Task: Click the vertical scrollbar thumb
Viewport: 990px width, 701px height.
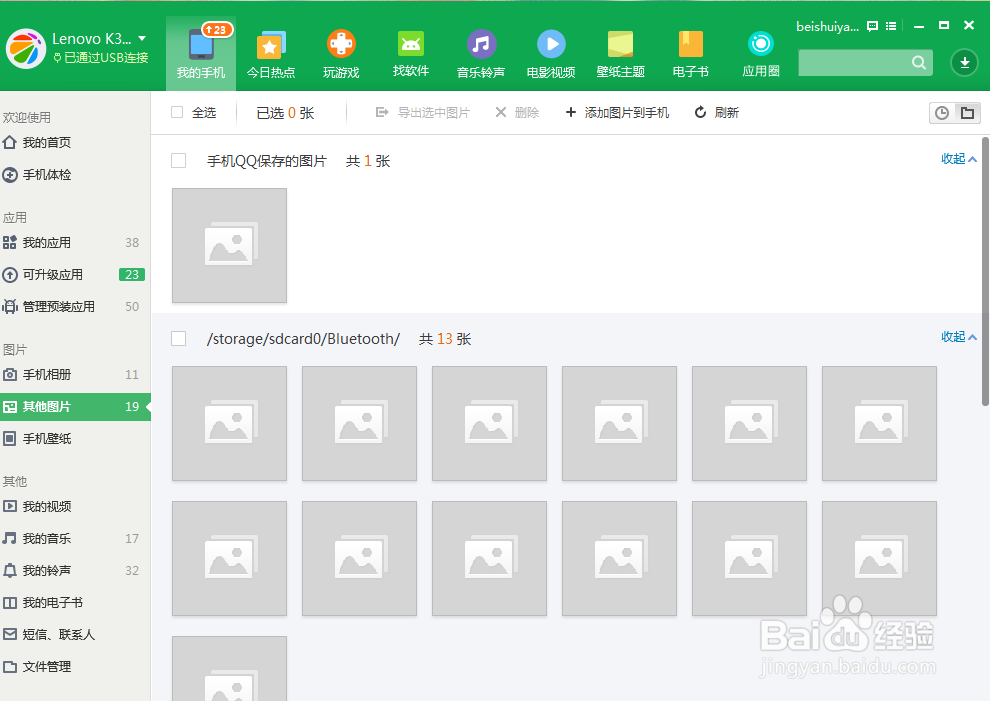Action: [x=986, y=272]
